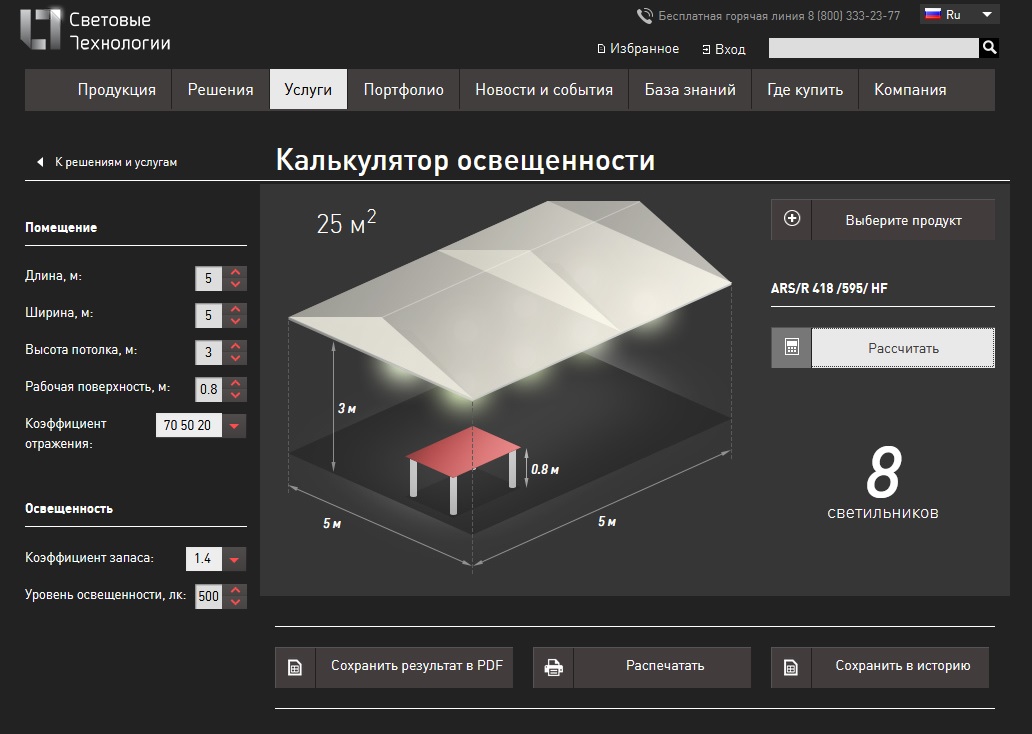Click the site search input field
The height and width of the screenshot is (734, 1032).
(x=873, y=47)
